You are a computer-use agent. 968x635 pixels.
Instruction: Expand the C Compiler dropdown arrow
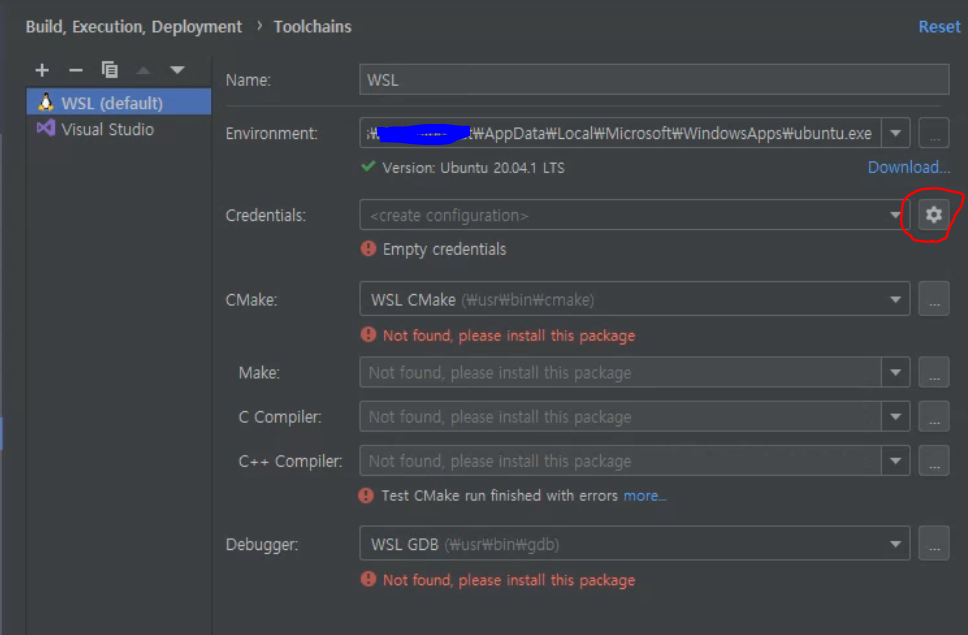coord(895,417)
